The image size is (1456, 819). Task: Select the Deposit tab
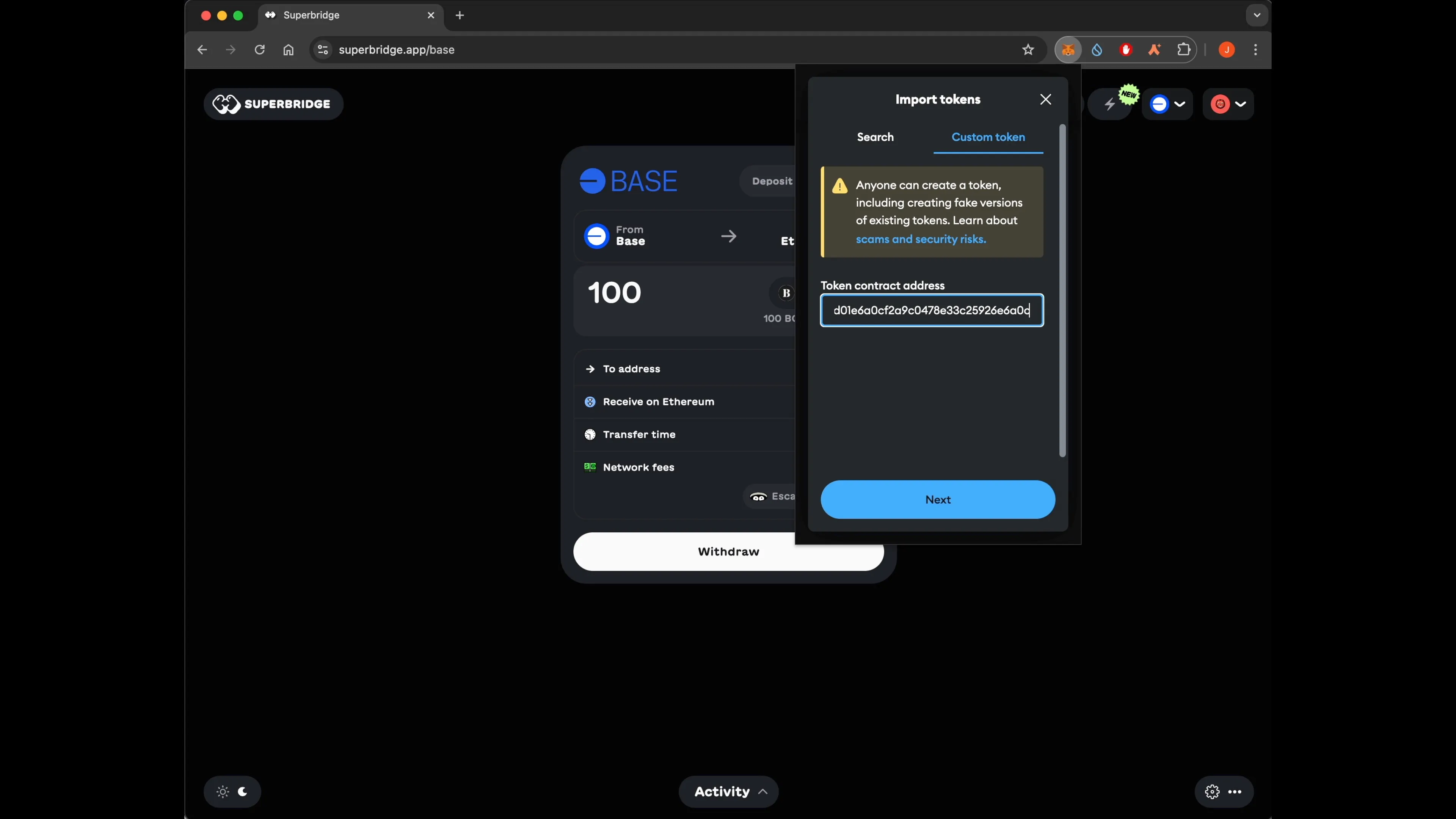pos(772,182)
